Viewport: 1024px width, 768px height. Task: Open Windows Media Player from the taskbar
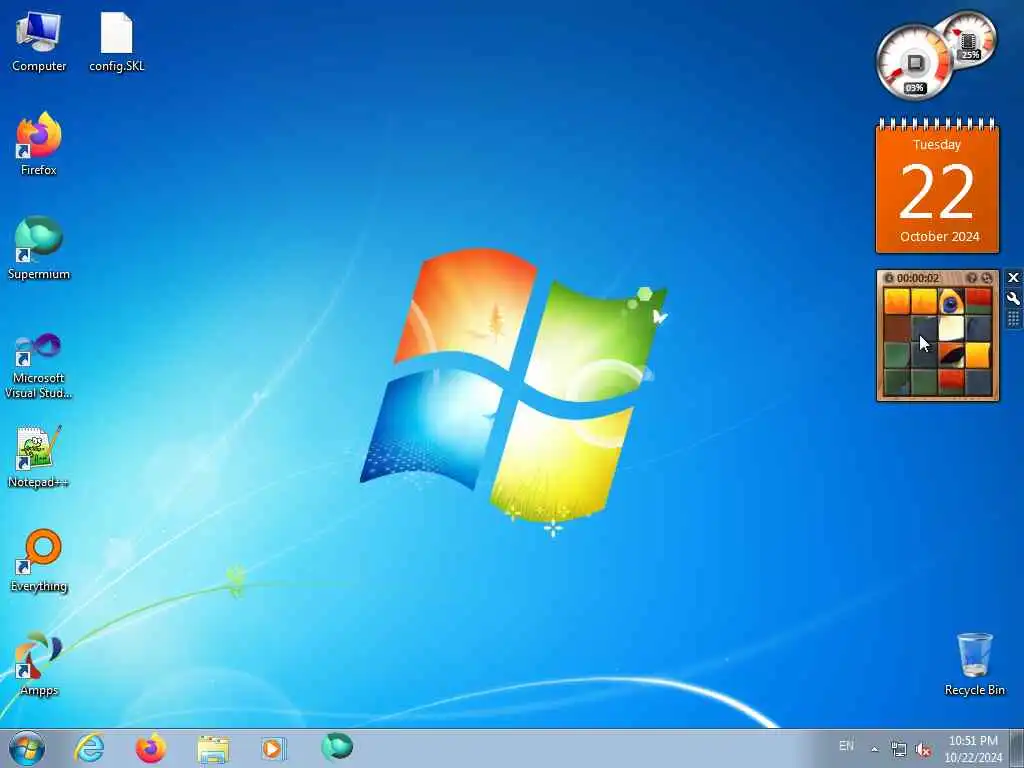tap(273, 748)
